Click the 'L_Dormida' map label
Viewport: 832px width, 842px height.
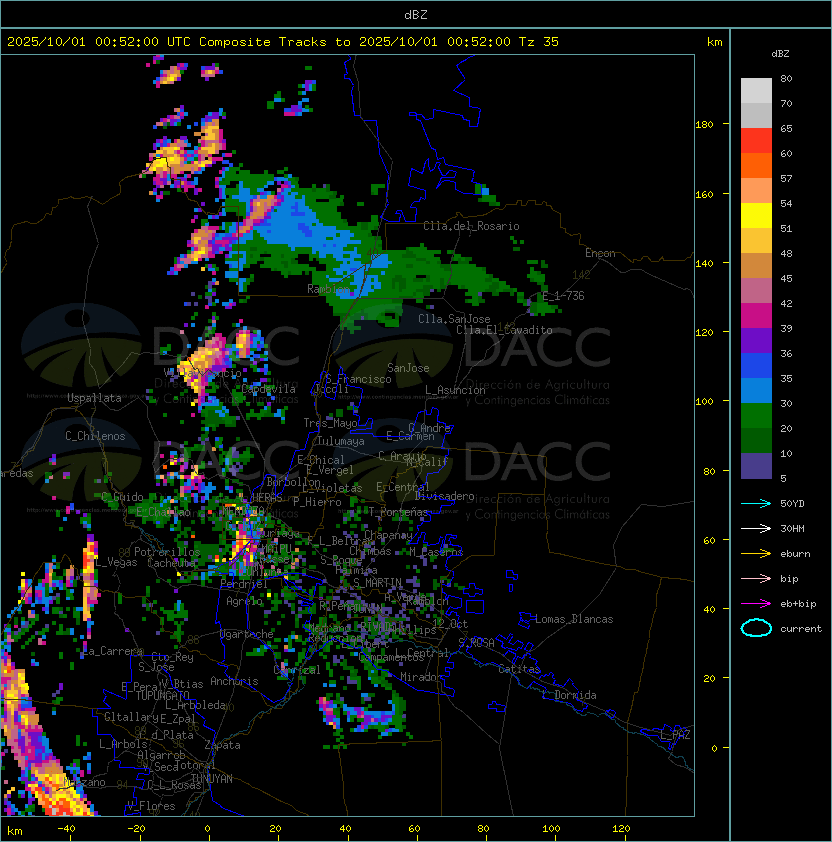pyautogui.click(x=569, y=695)
